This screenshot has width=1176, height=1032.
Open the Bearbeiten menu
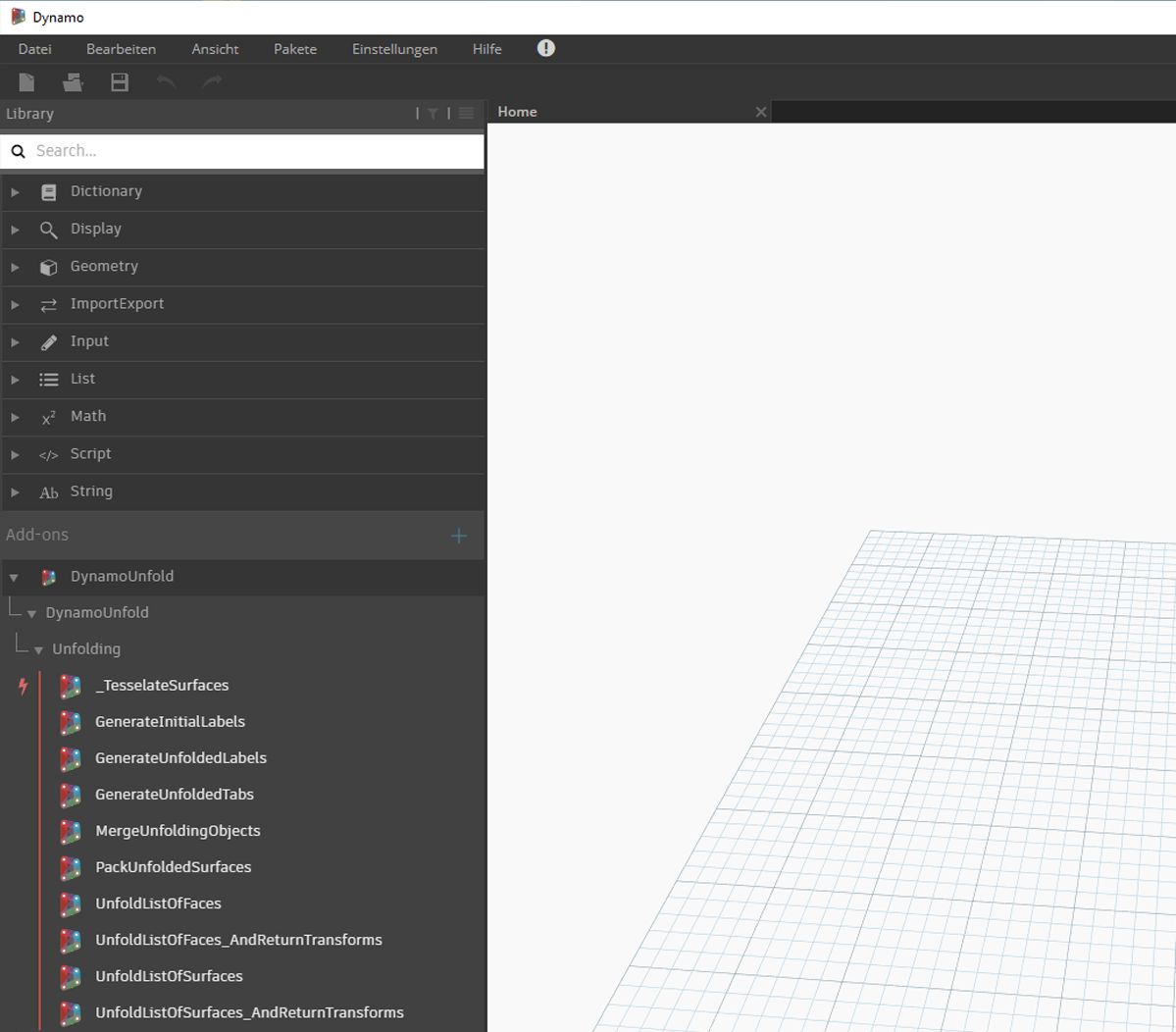[x=121, y=49]
